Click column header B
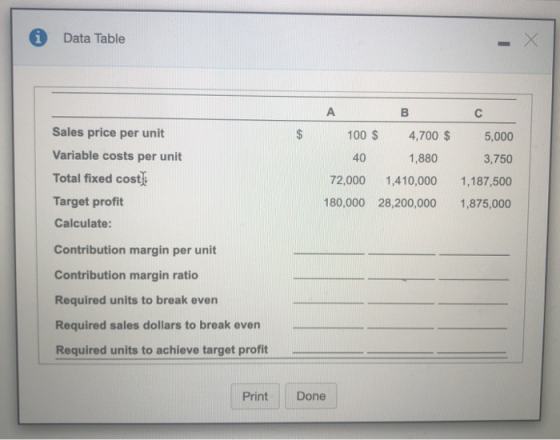Screen dimensions: 560x440 click(x=404, y=113)
